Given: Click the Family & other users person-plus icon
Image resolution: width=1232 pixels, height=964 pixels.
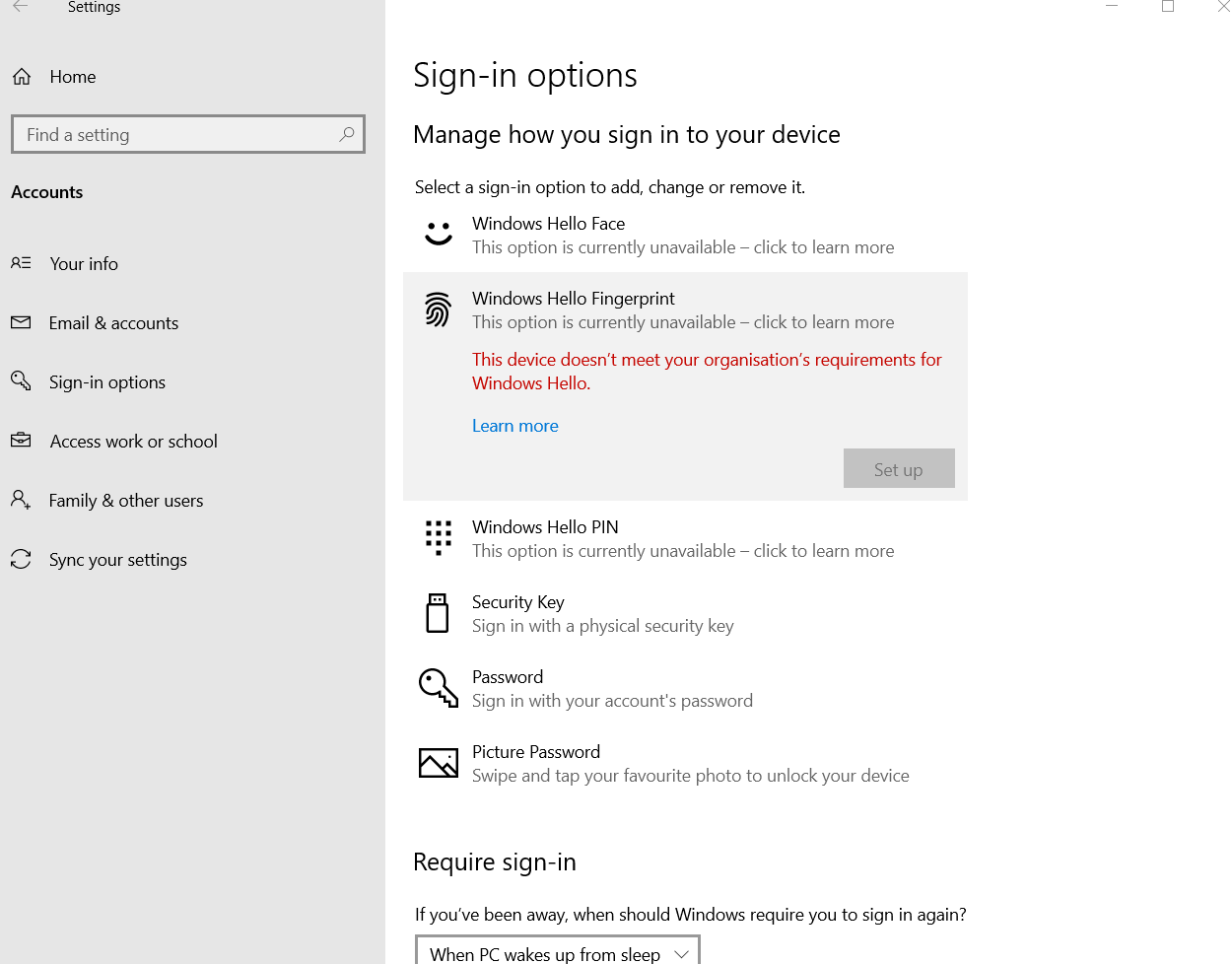Looking at the screenshot, I should [x=21, y=500].
